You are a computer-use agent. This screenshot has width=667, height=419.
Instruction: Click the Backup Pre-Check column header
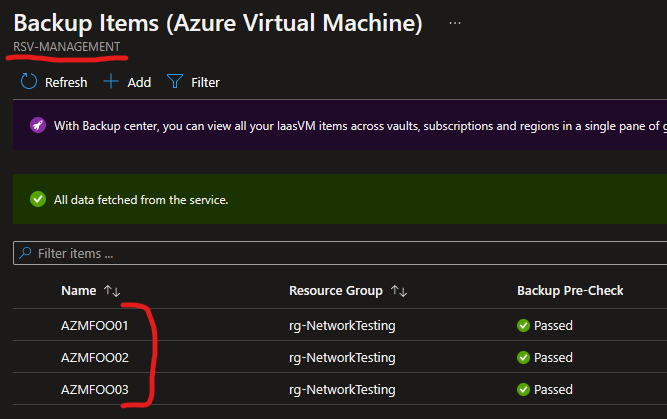(x=570, y=291)
